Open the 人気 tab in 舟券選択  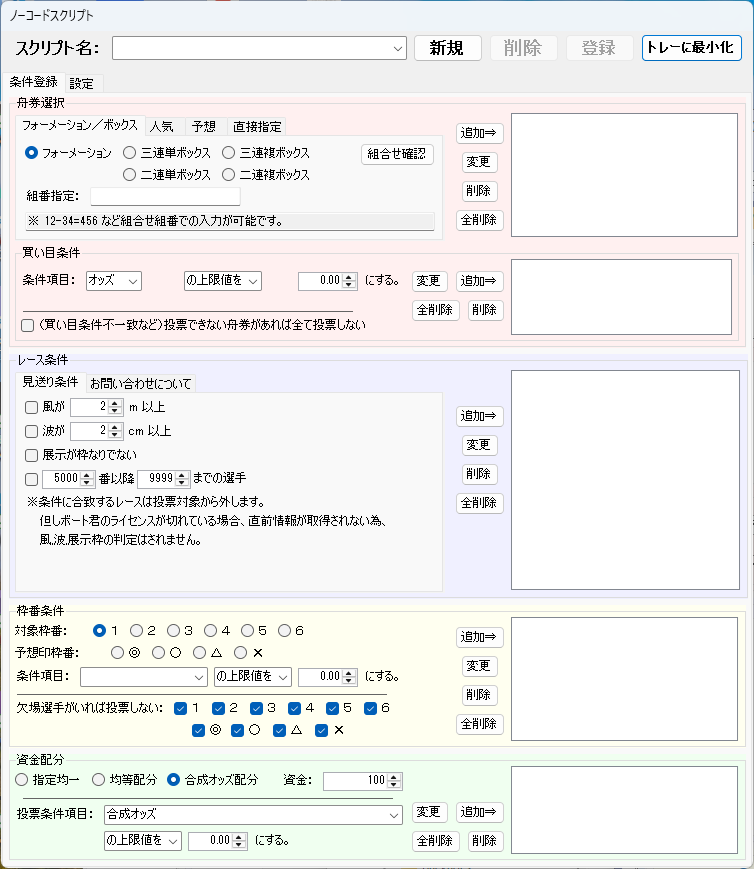pos(162,126)
